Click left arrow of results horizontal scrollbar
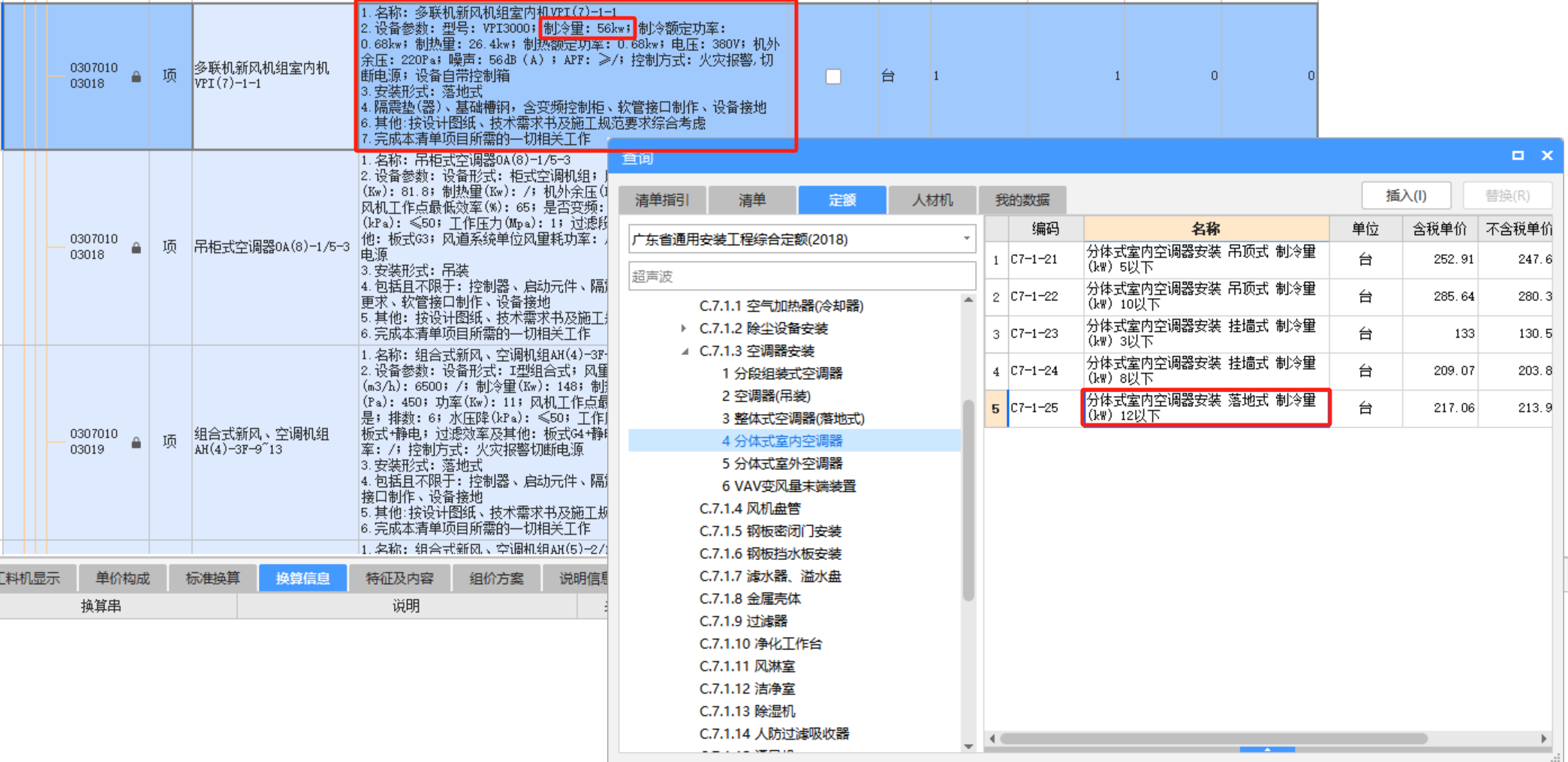Screen dimensions: 1568x762 click(x=992, y=739)
